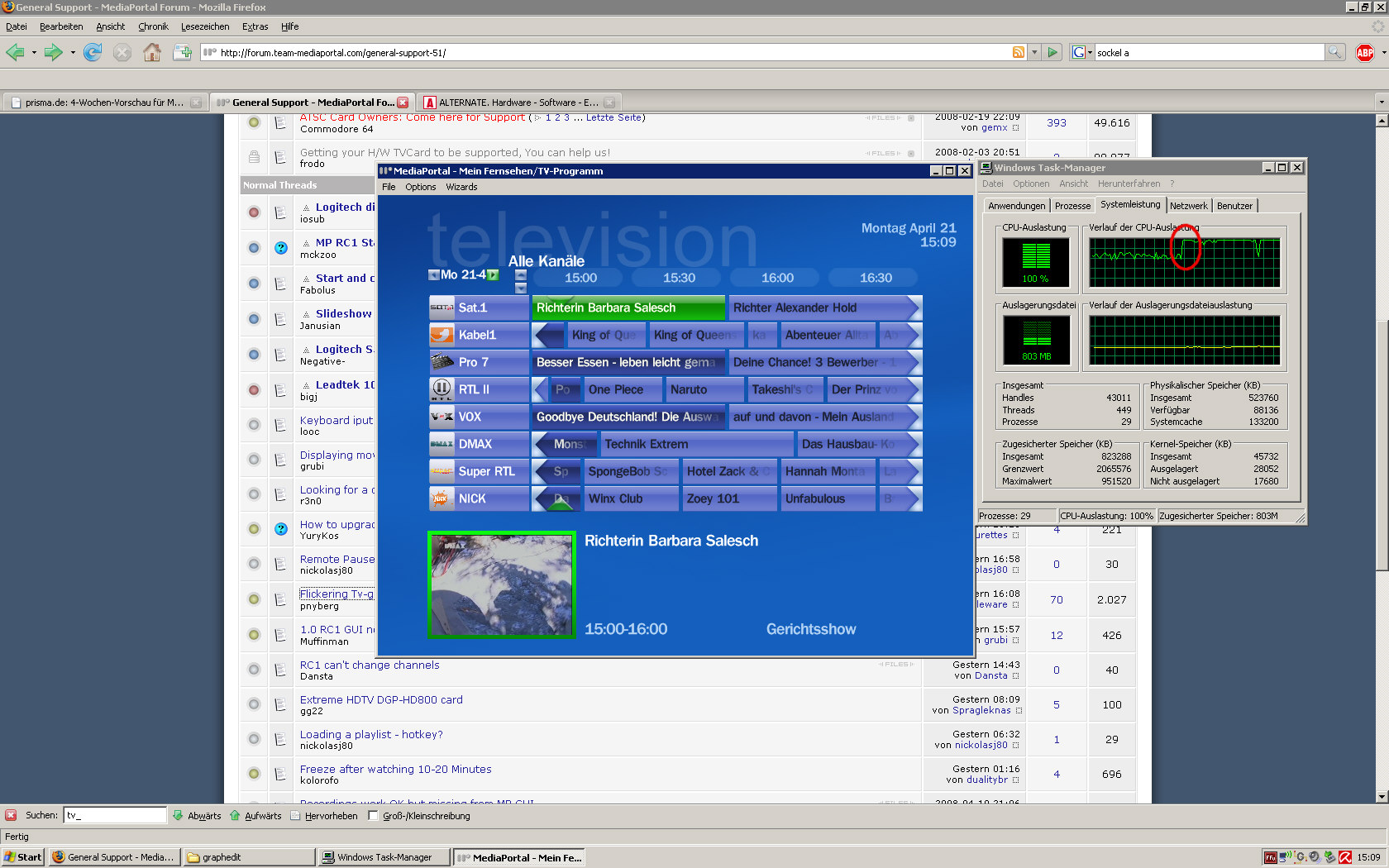Open the forward history dropdown arrow
The height and width of the screenshot is (868, 1389).
click(x=73, y=53)
